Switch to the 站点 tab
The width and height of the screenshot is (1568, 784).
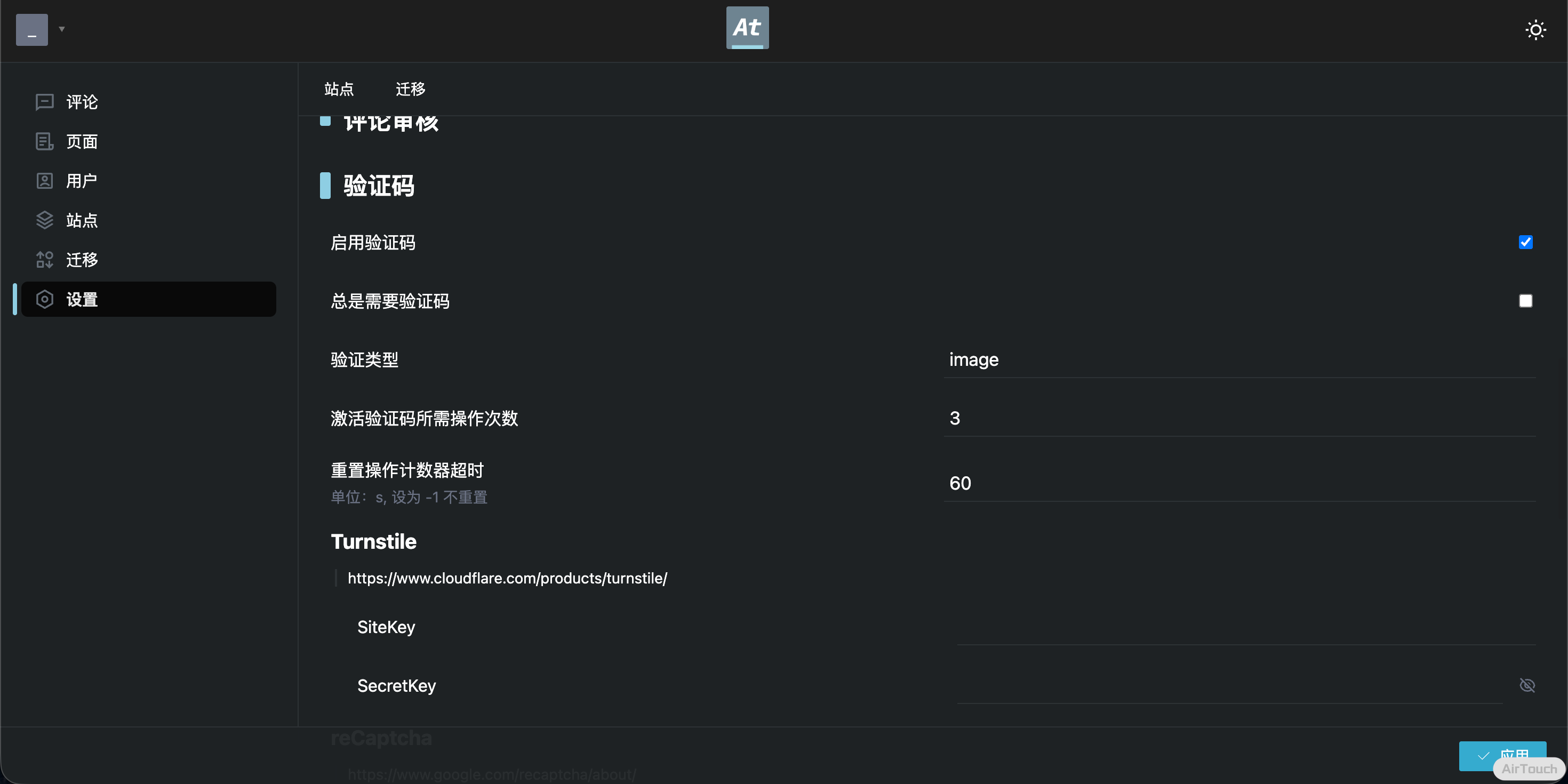[339, 90]
